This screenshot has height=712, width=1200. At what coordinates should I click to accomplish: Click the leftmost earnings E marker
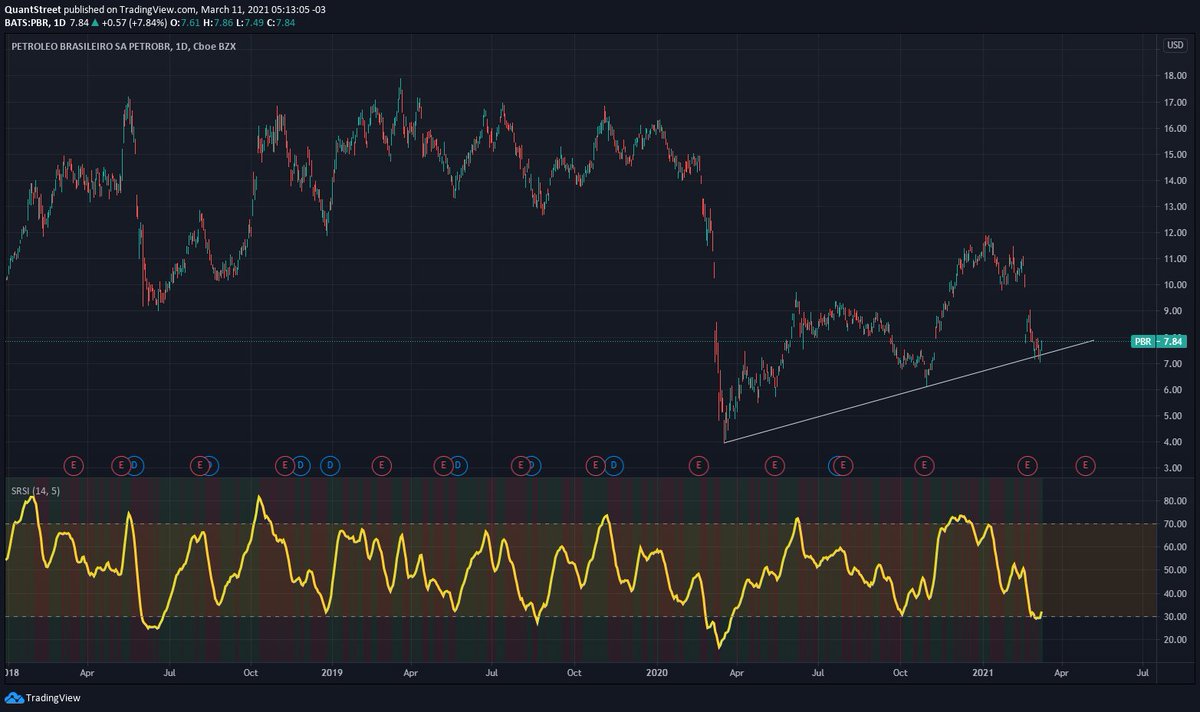tap(73, 464)
